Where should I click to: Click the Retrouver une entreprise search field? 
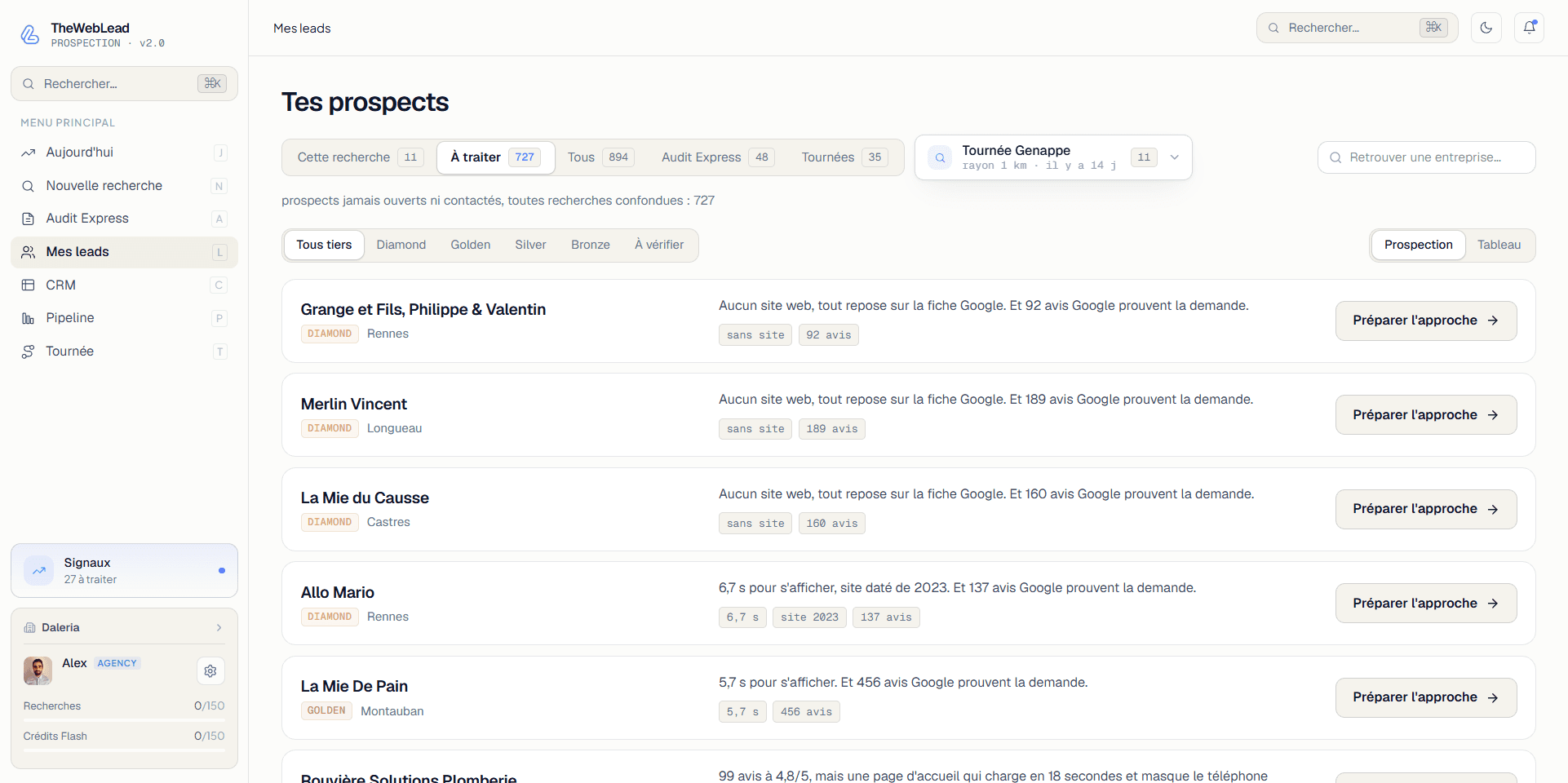[x=1426, y=157]
